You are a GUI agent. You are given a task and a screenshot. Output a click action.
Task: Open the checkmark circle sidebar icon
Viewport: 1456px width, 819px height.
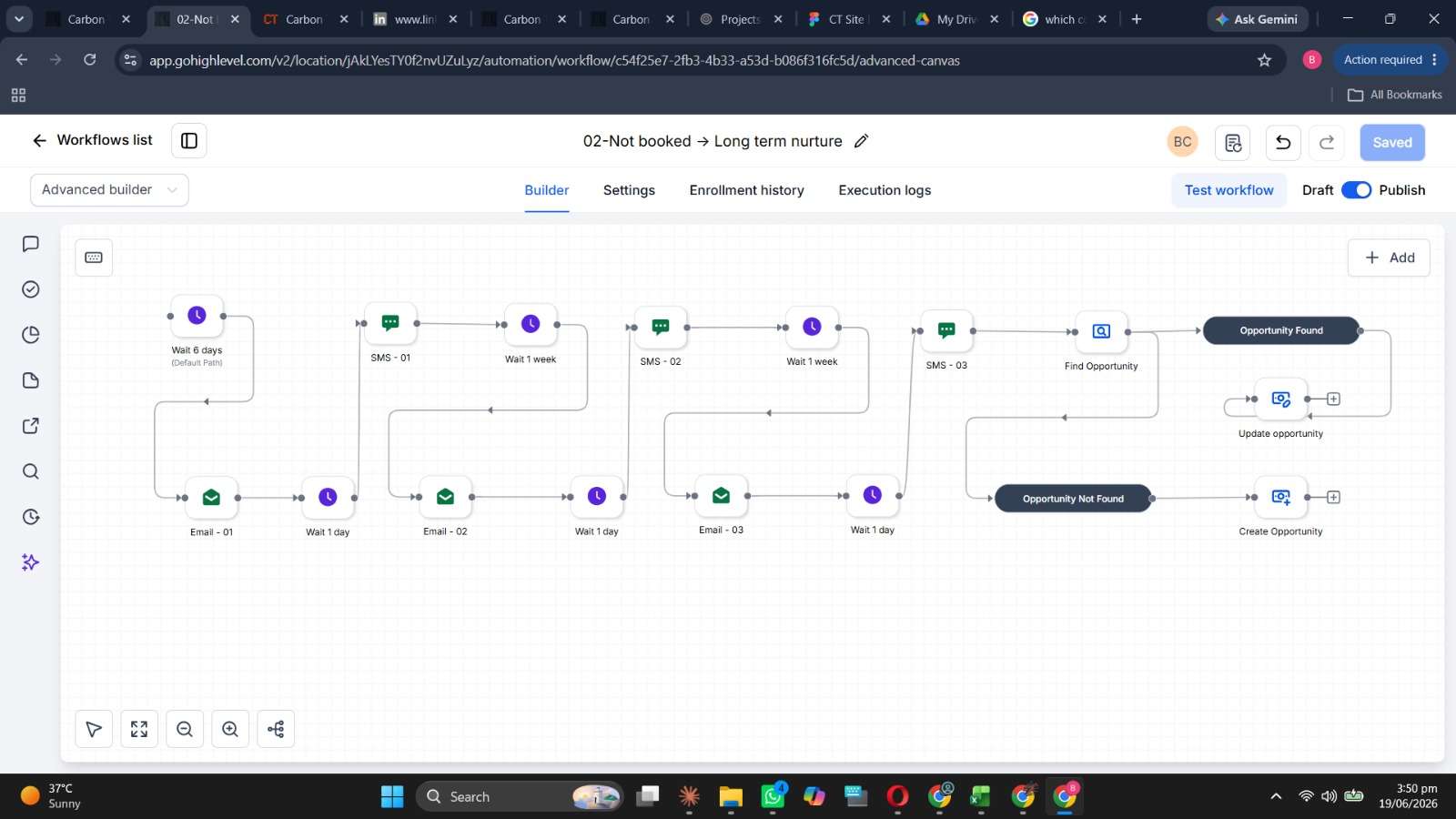pyautogui.click(x=30, y=289)
